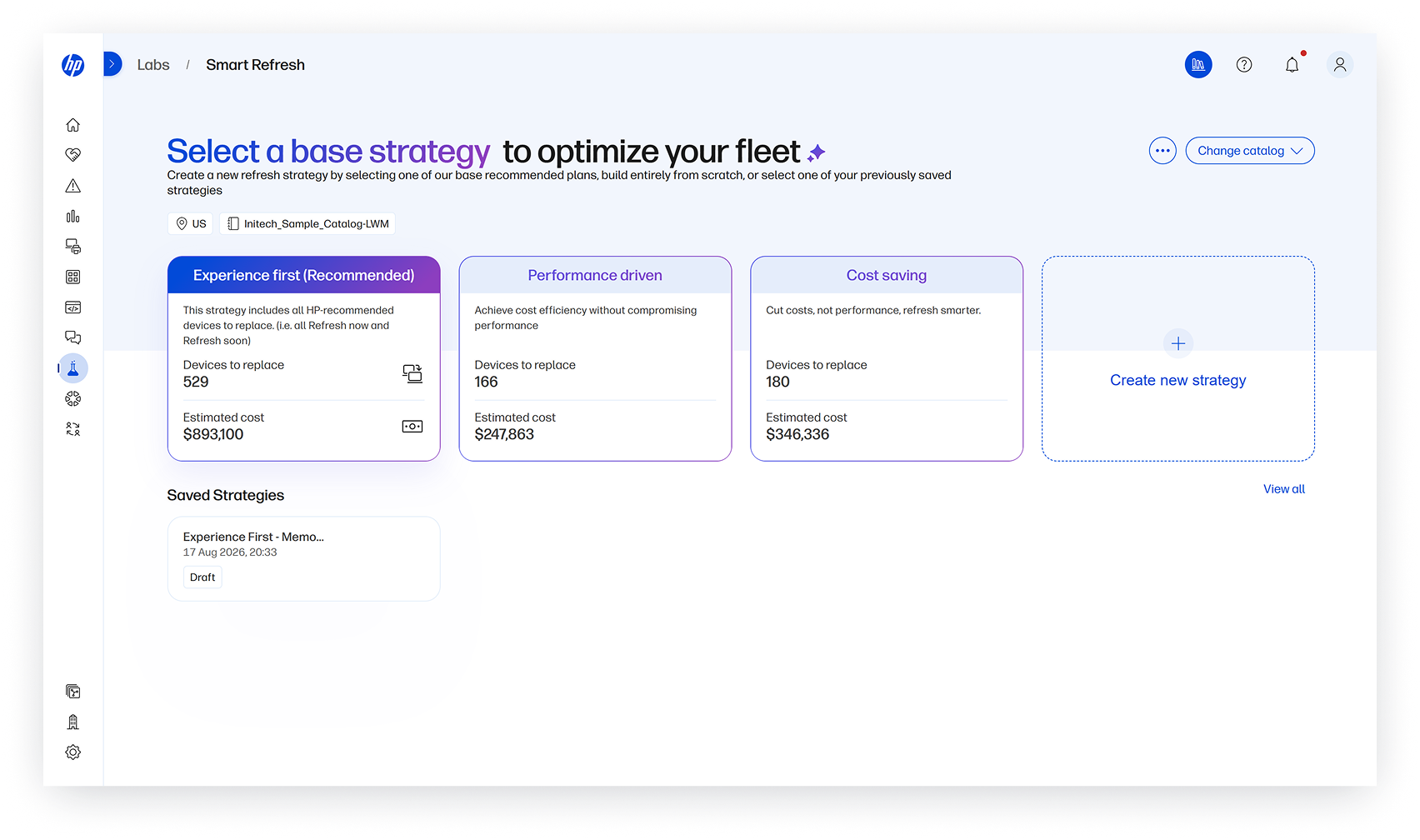This screenshot has width=1420, height=840.
Task: Open the settings gear in the sidebar
Action: point(73,752)
